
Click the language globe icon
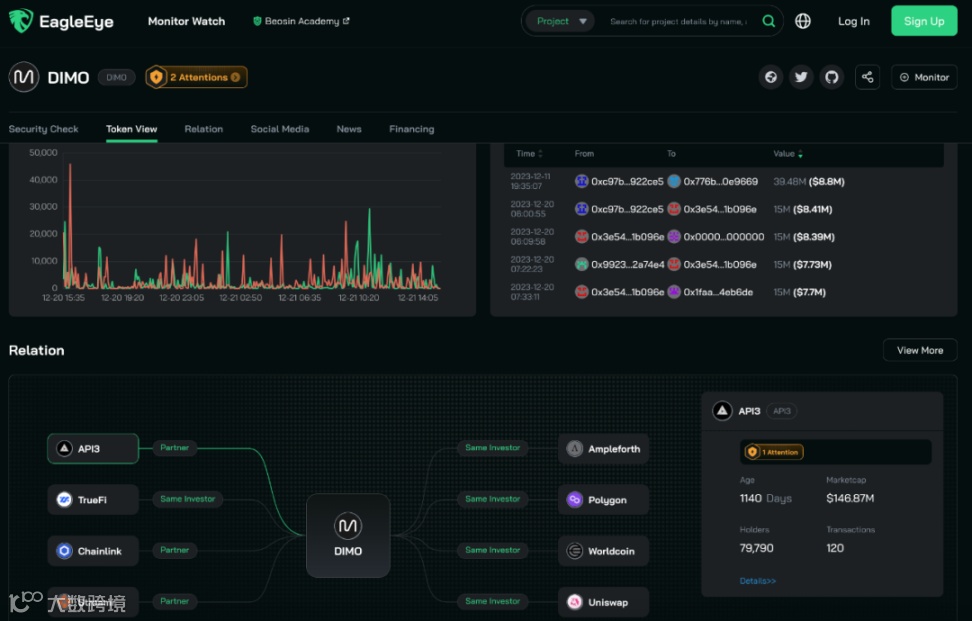click(803, 21)
